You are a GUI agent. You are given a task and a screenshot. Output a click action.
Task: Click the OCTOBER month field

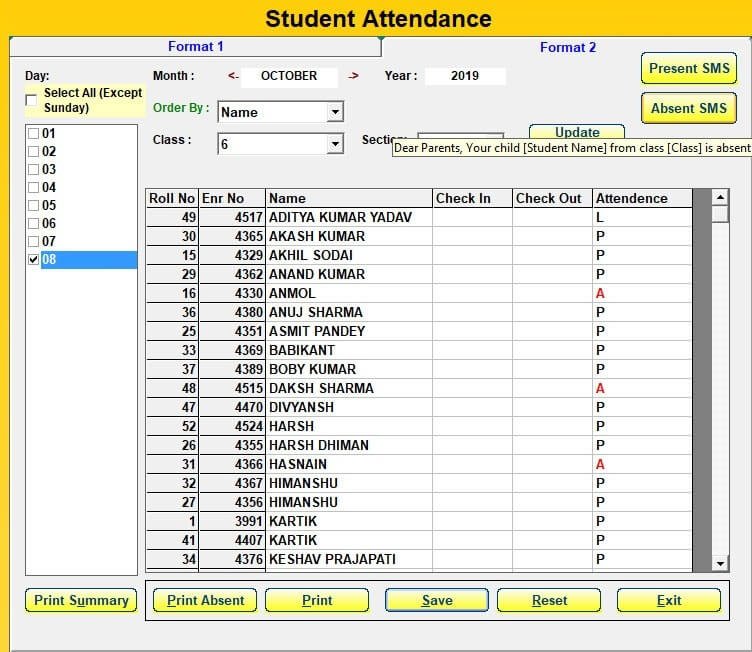tap(289, 76)
